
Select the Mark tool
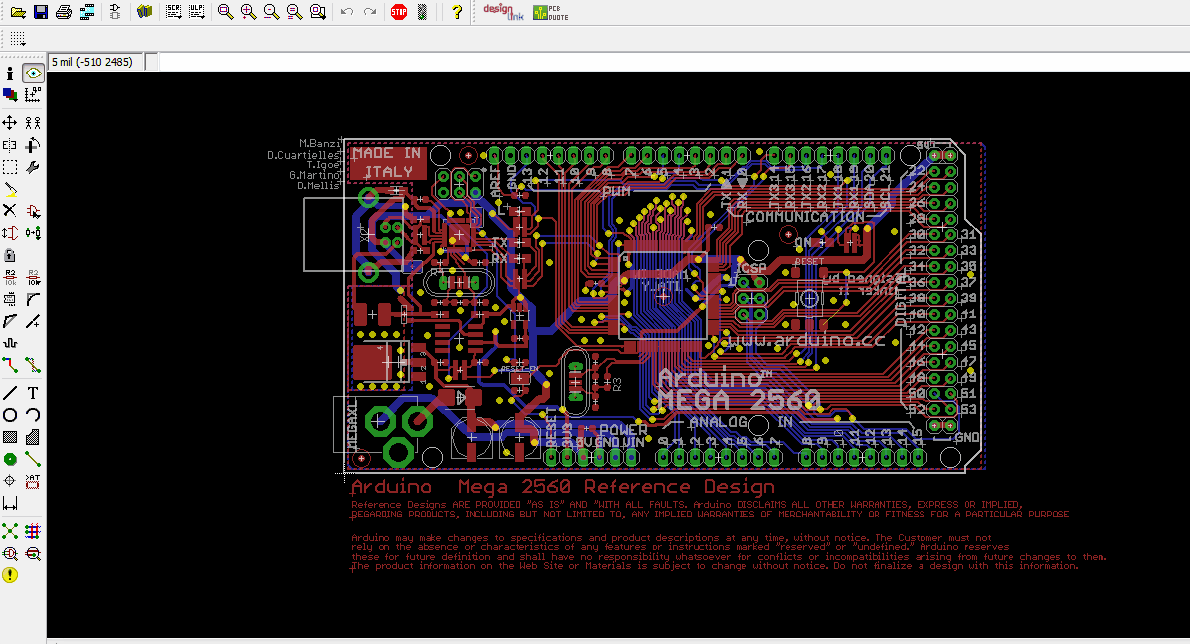click(33, 95)
